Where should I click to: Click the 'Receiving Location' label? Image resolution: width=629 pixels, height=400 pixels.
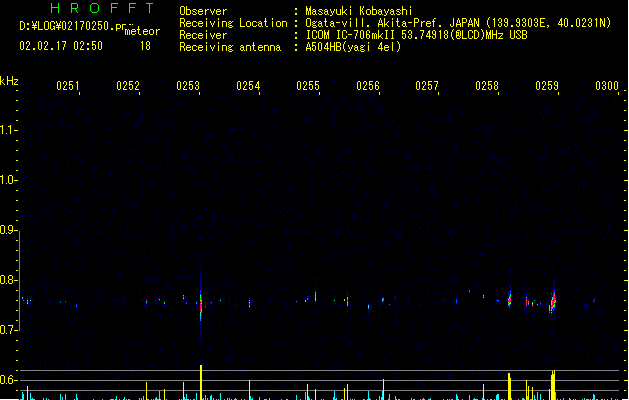[x=233, y=23]
